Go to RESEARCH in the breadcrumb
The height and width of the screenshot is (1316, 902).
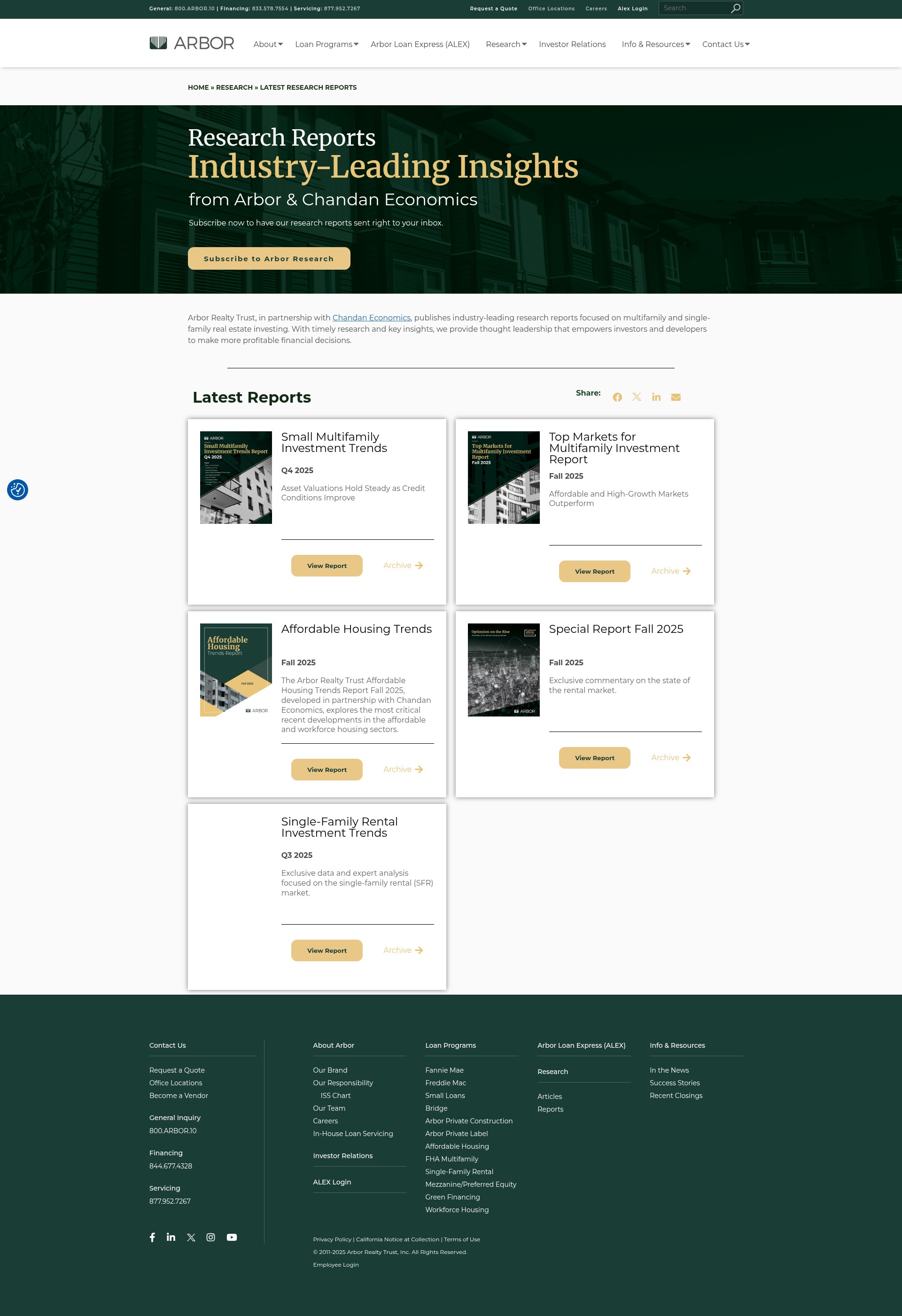coord(234,87)
